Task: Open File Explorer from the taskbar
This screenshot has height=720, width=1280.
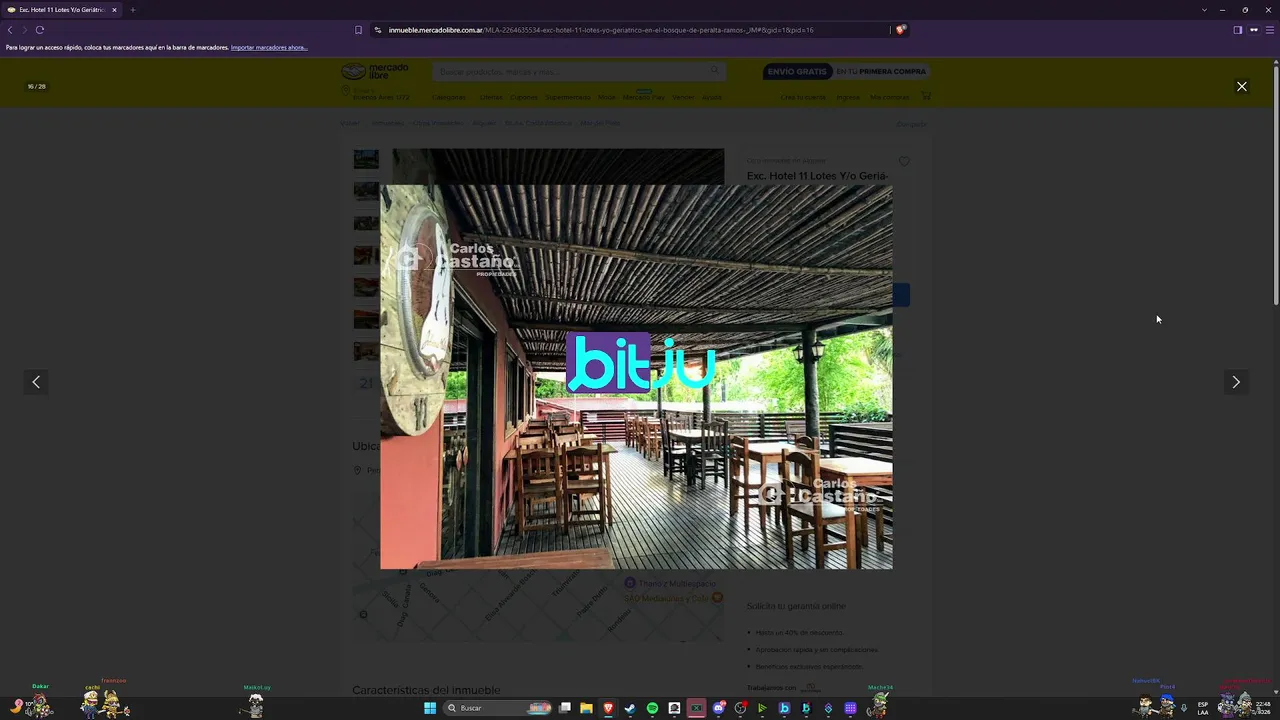Action: pos(586,708)
